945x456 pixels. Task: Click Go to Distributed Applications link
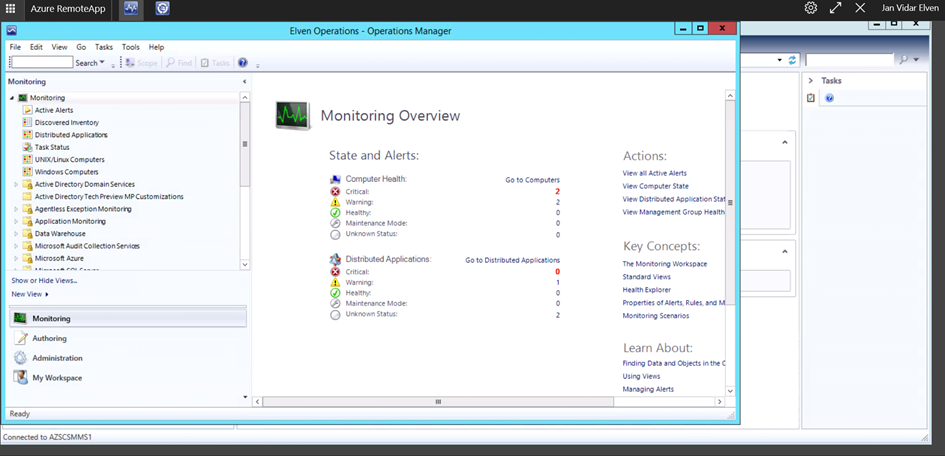pos(512,260)
